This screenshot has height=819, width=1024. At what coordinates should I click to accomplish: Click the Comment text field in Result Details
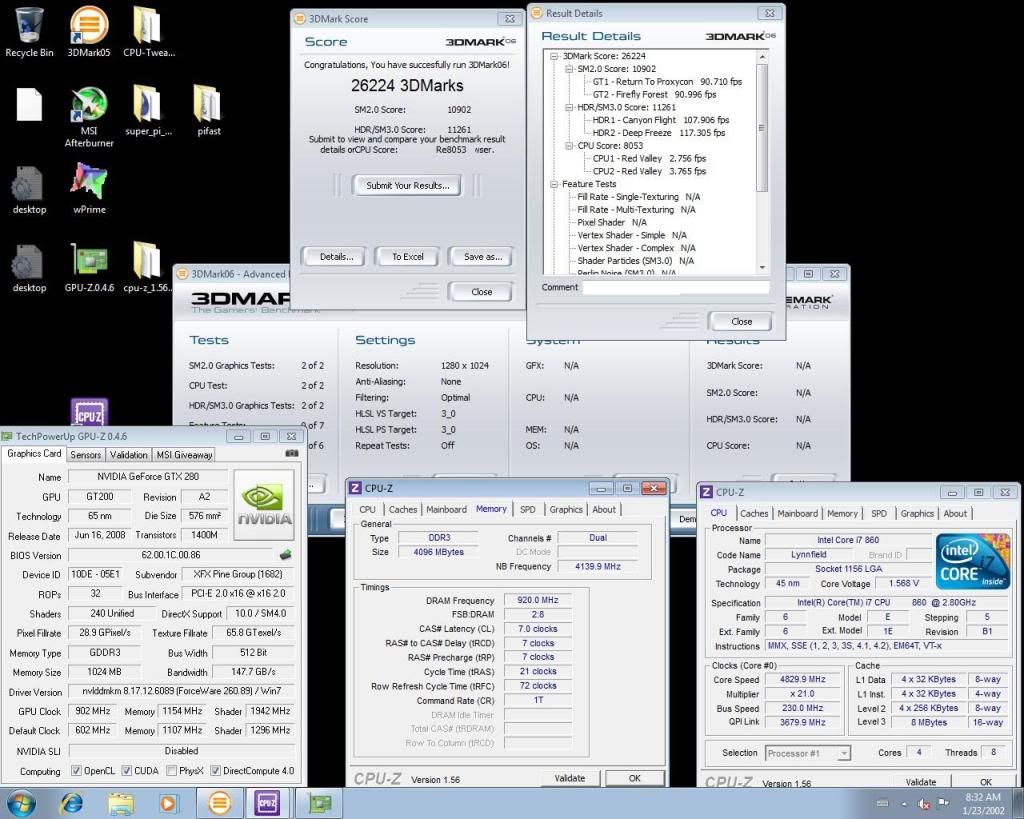(x=676, y=287)
